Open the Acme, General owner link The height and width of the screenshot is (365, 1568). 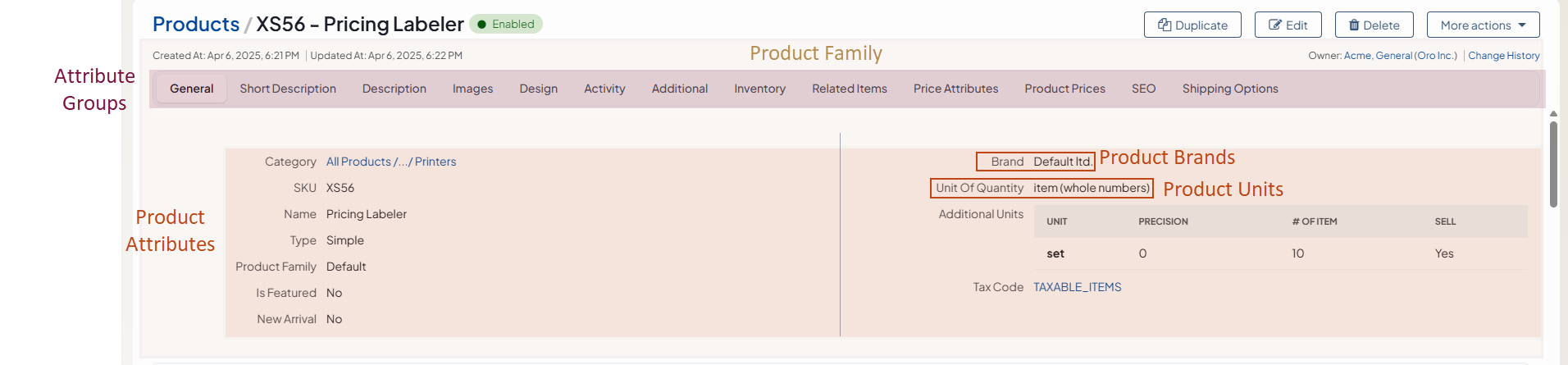pyautogui.click(x=1378, y=56)
